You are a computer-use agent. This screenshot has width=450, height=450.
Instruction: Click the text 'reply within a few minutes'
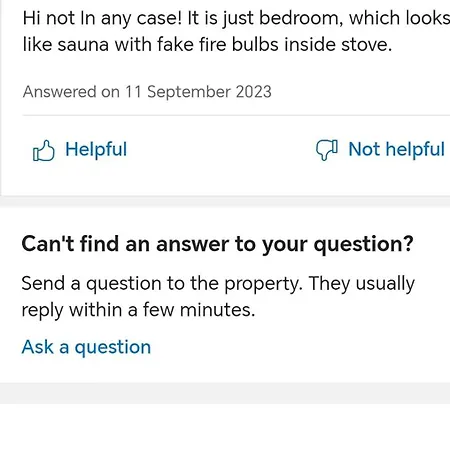[x=138, y=310]
